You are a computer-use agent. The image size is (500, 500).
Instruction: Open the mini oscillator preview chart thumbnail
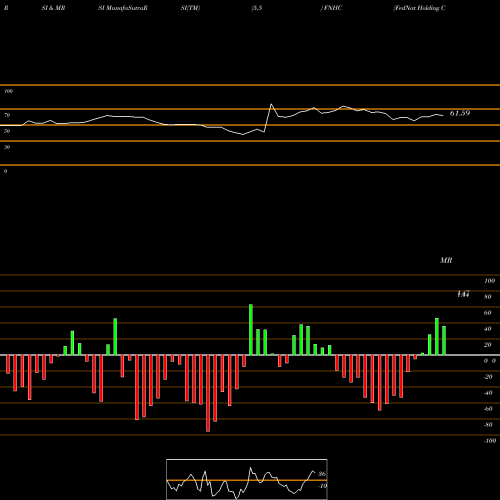[x=247, y=479]
